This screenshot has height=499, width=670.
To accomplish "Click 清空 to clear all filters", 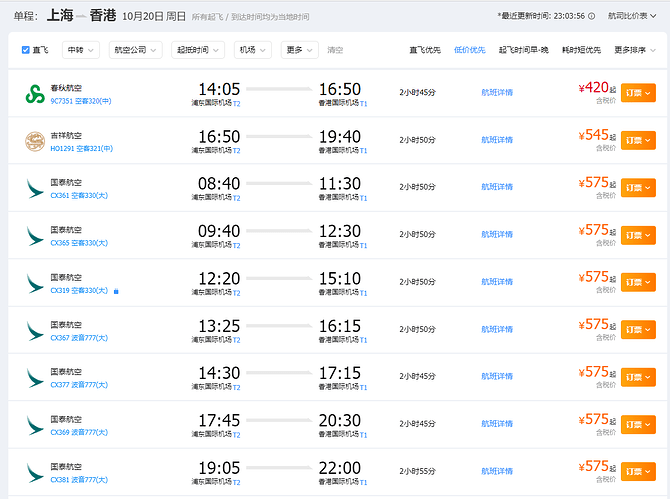I will 335,50.
